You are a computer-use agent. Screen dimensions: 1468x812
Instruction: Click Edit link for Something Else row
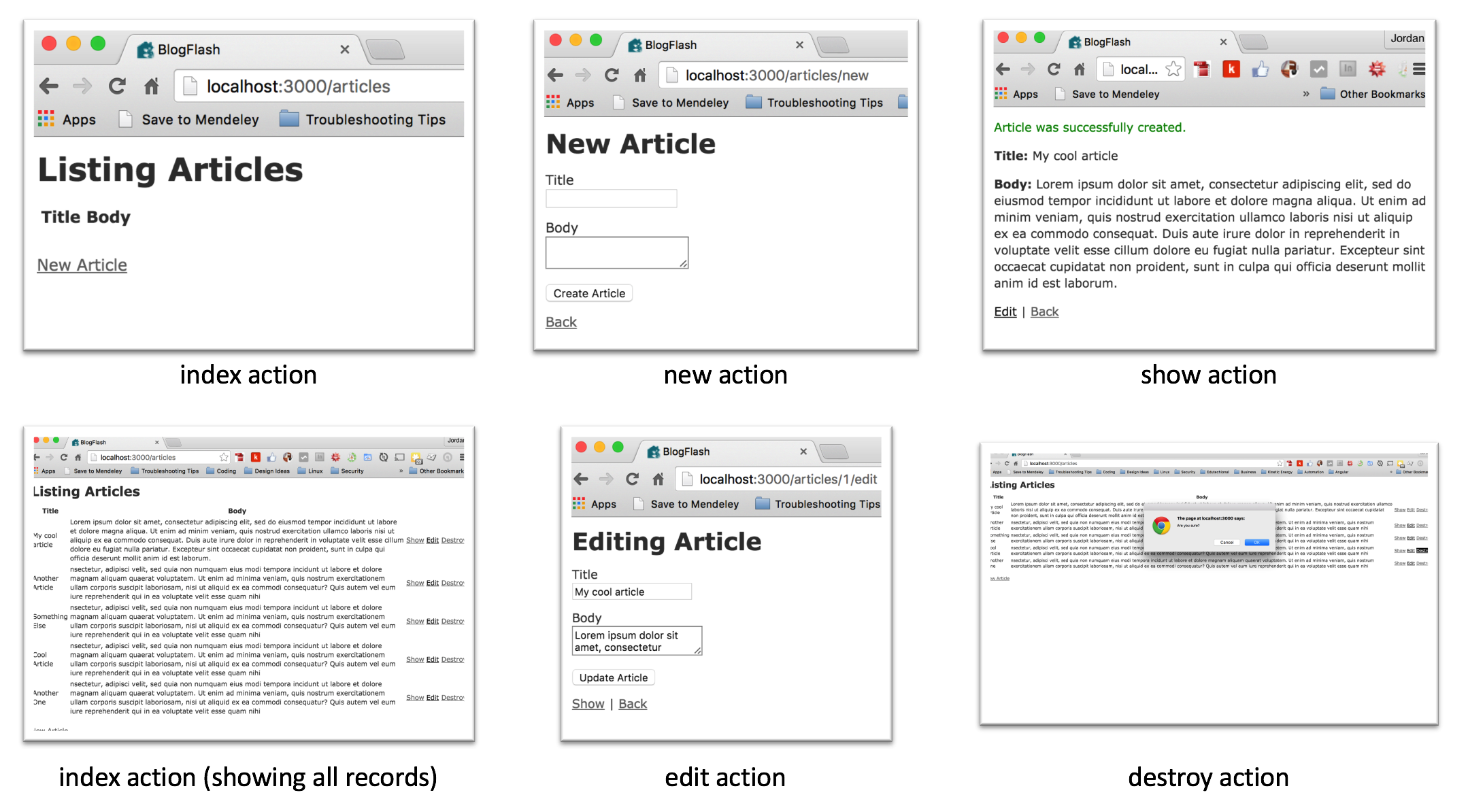pos(433,622)
